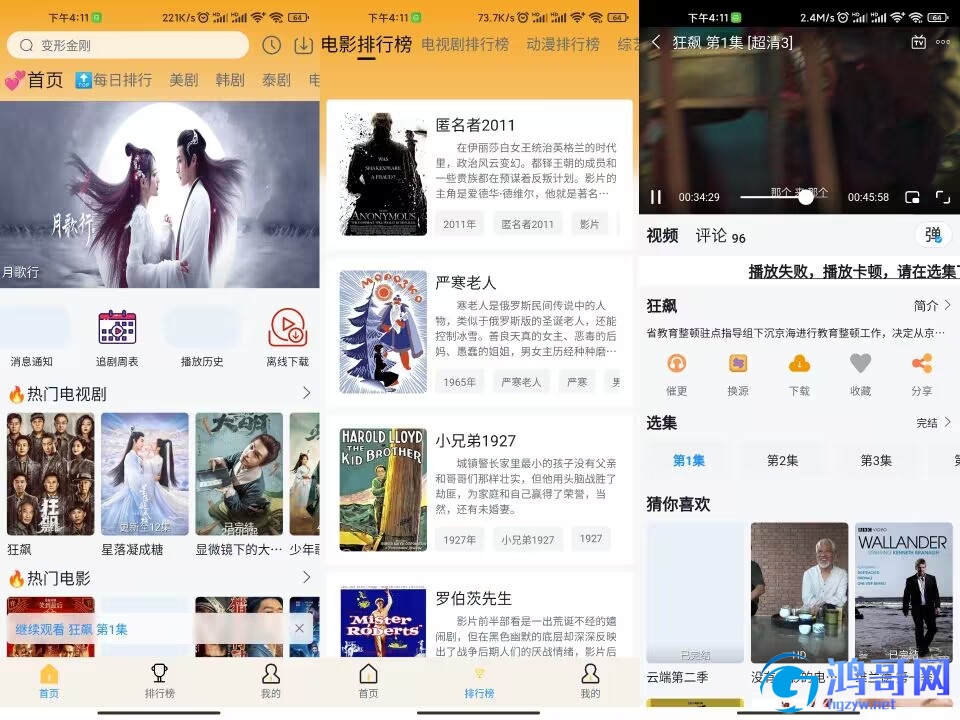Expand the 热门电影 section arrow
Image resolution: width=960 pixels, height=720 pixels.
click(x=306, y=577)
